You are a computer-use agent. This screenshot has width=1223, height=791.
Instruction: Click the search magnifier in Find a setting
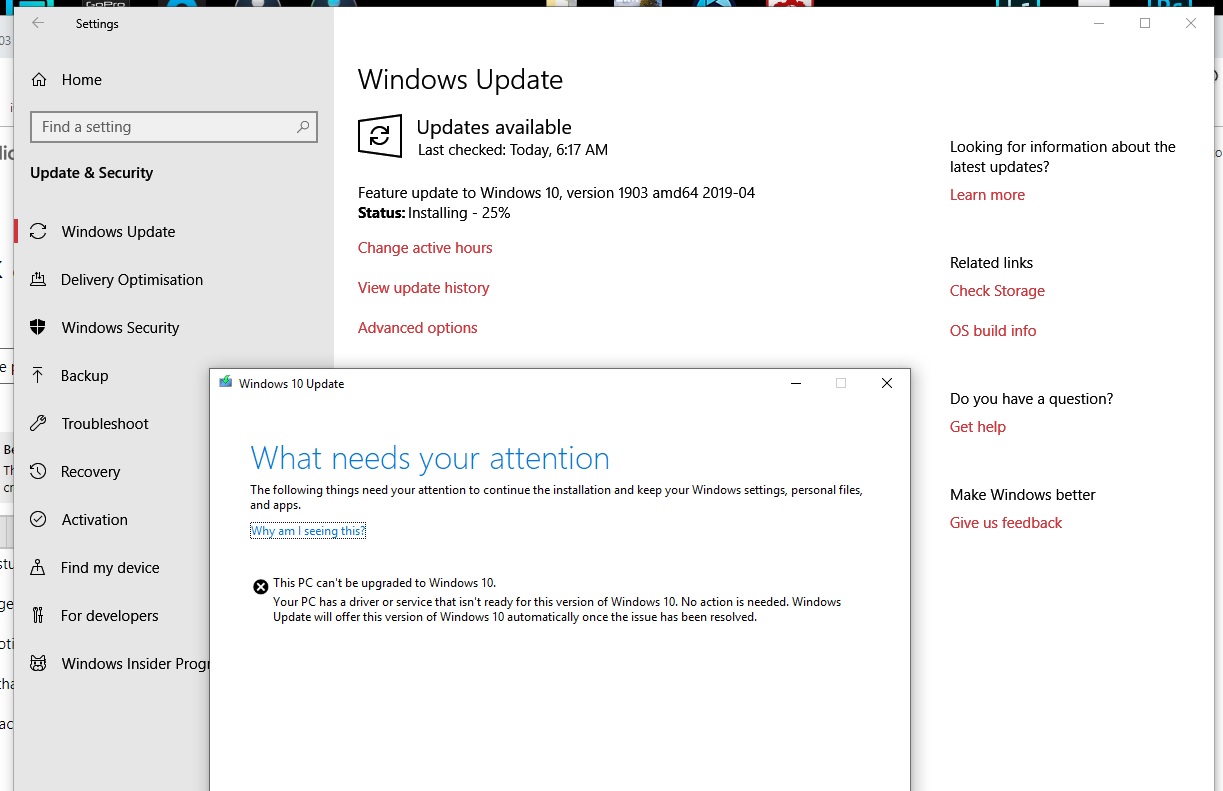[303, 127]
